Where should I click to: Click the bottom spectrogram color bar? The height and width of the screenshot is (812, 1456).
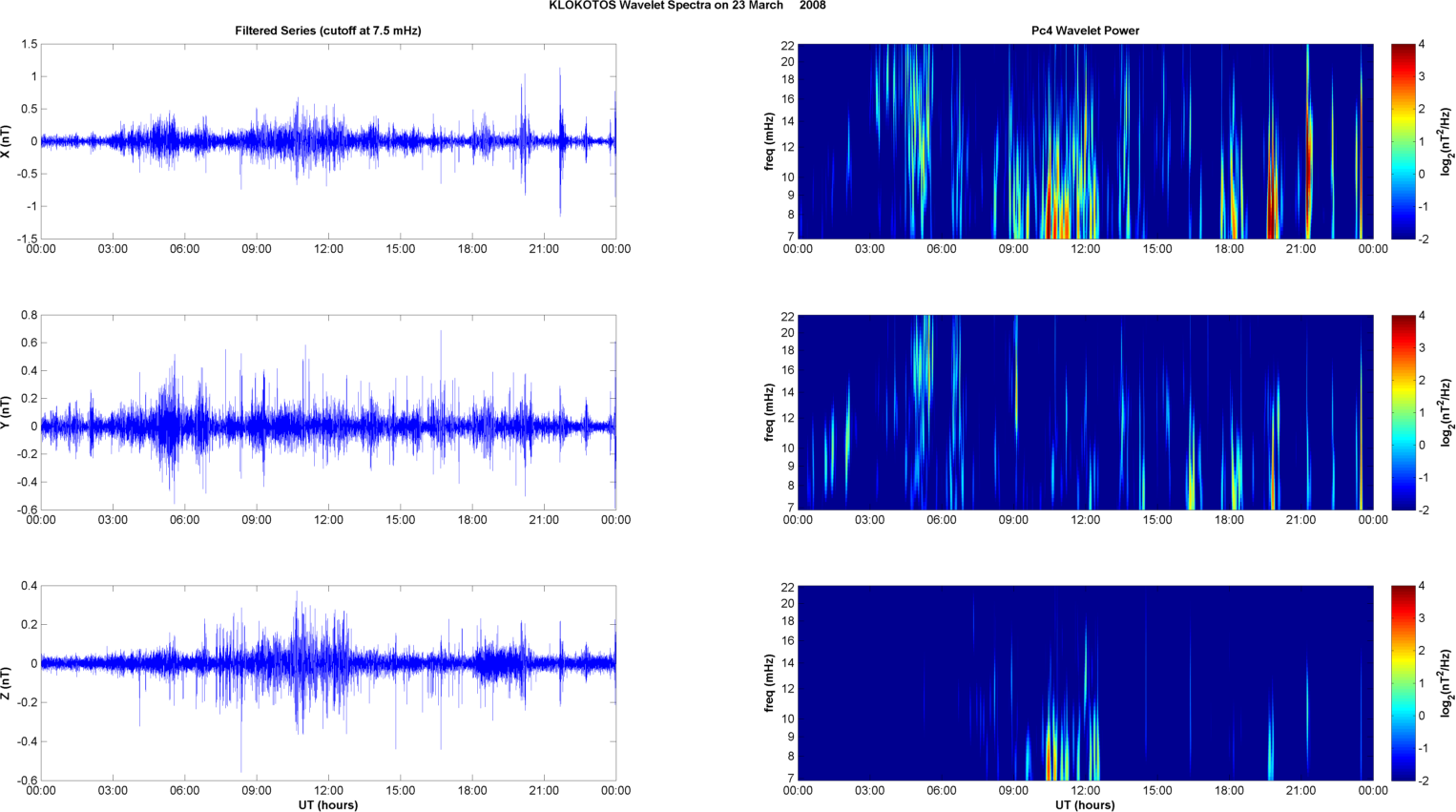(1403, 683)
